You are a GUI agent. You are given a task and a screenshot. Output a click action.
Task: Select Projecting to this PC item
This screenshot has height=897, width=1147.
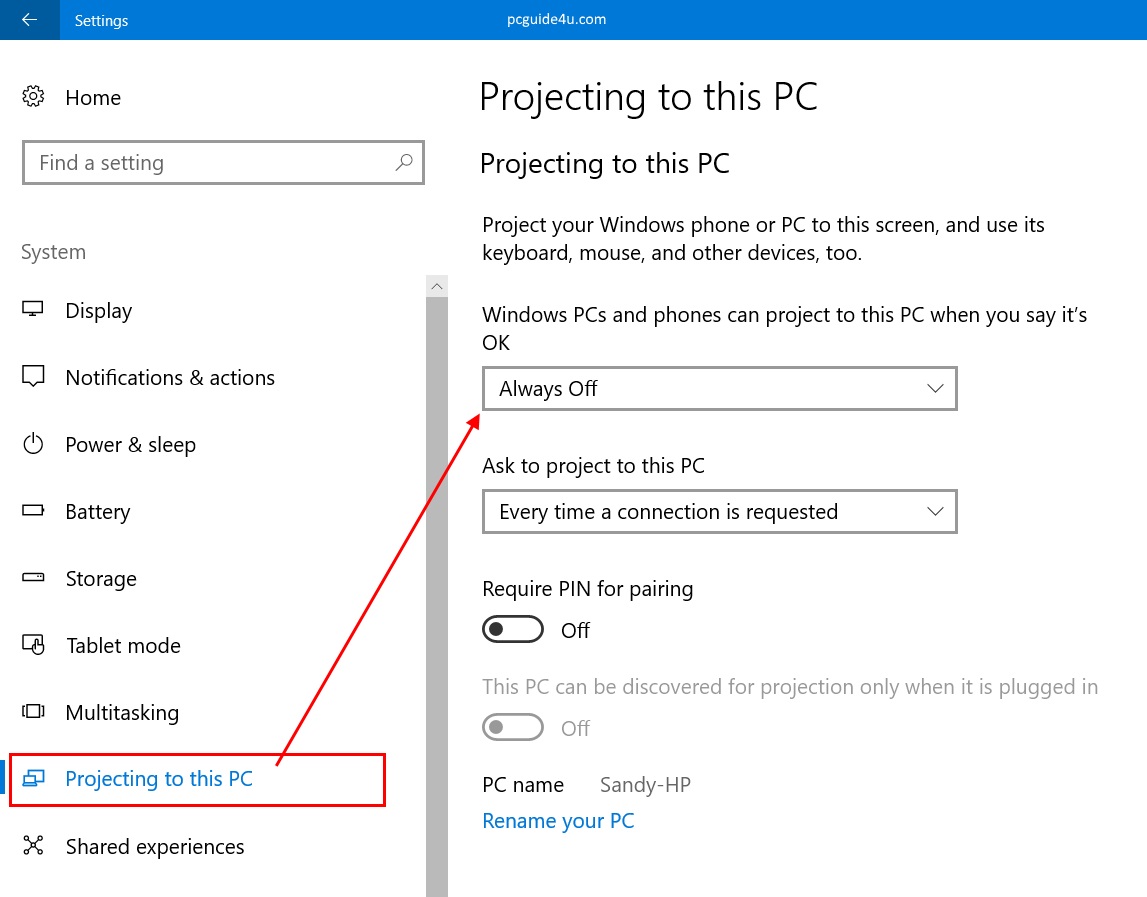tap(159, 779)
